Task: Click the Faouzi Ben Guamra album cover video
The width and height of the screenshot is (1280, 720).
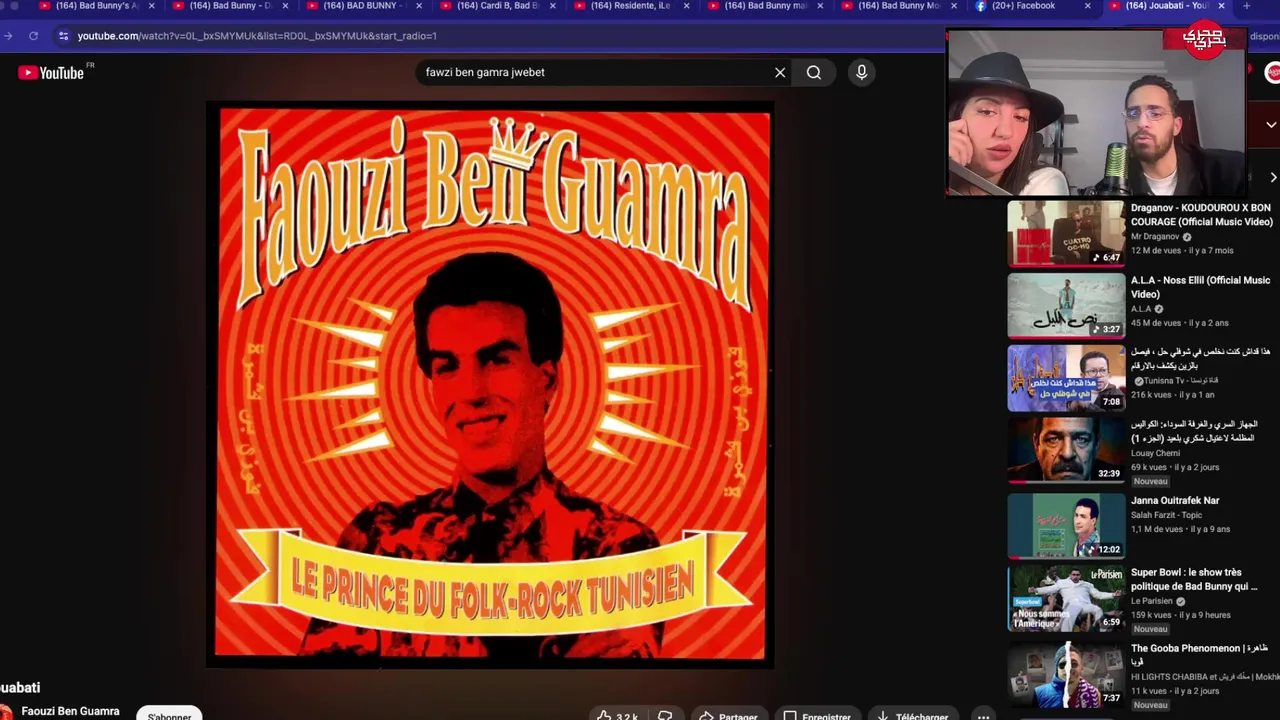Action: 490,383
